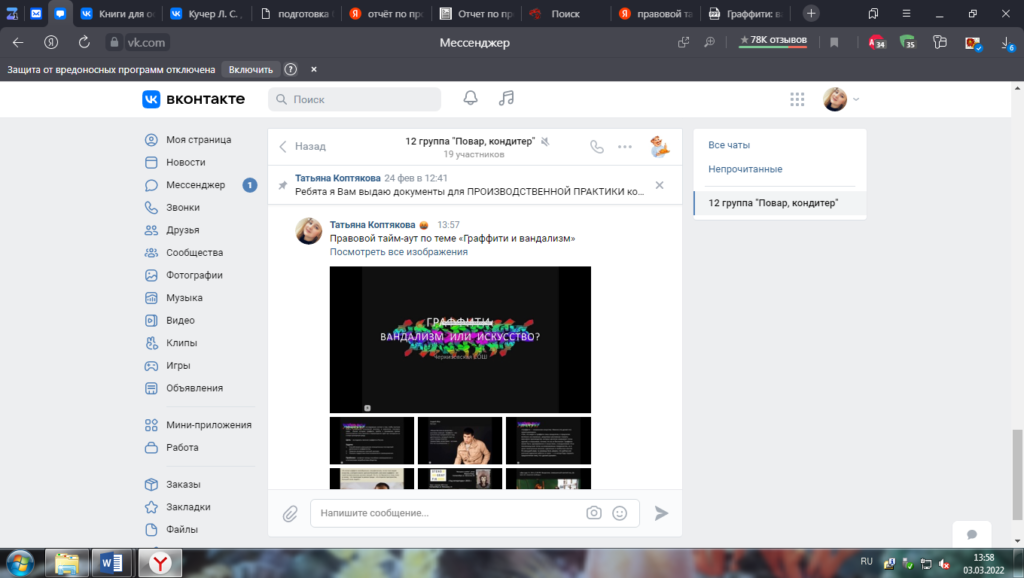This screenshot has height=578, width=1024.
Task: Start a call with the phone icon
Action: point(597,146)
